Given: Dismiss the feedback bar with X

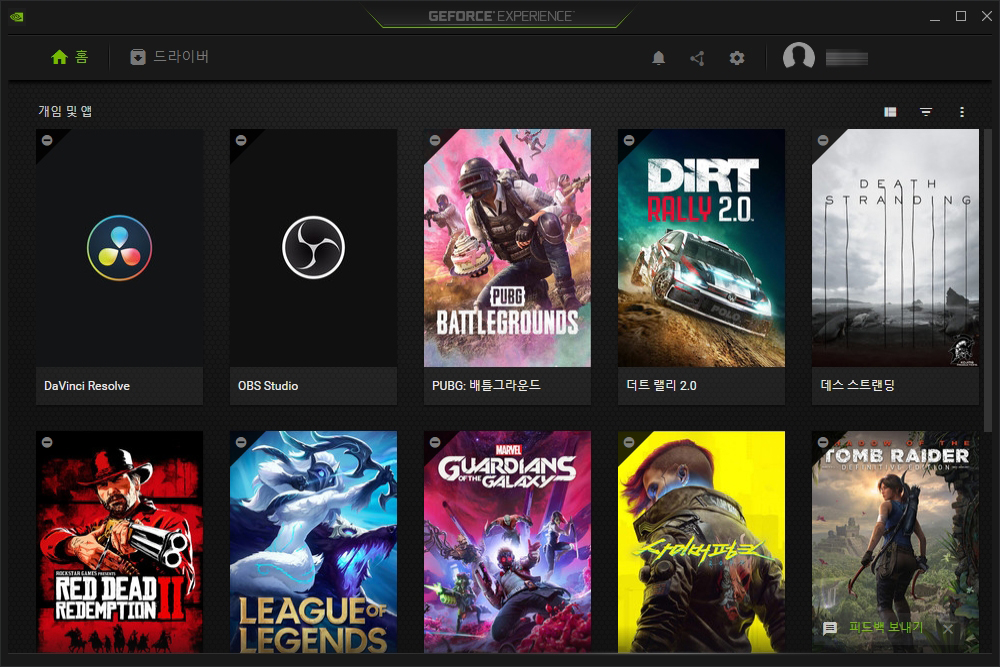Looking at the screenshot, I should coord(948,629).
